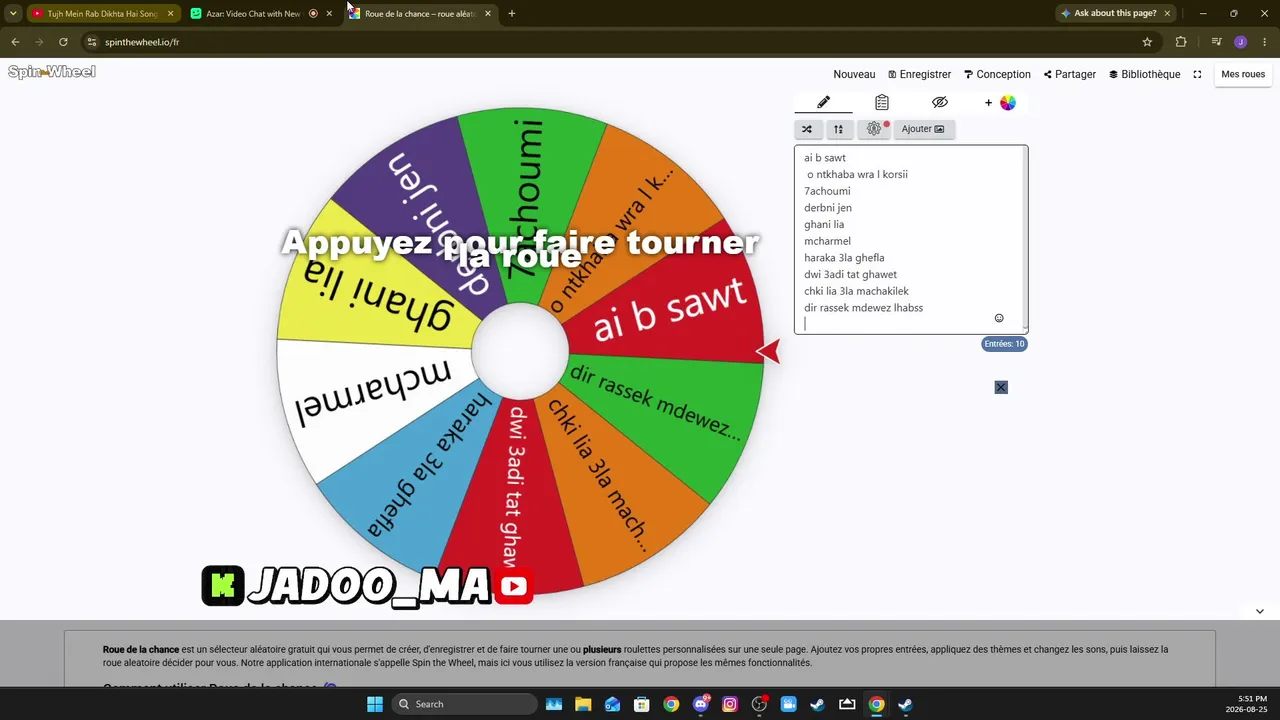Click the Spin Wheel logo

point(52,72)
